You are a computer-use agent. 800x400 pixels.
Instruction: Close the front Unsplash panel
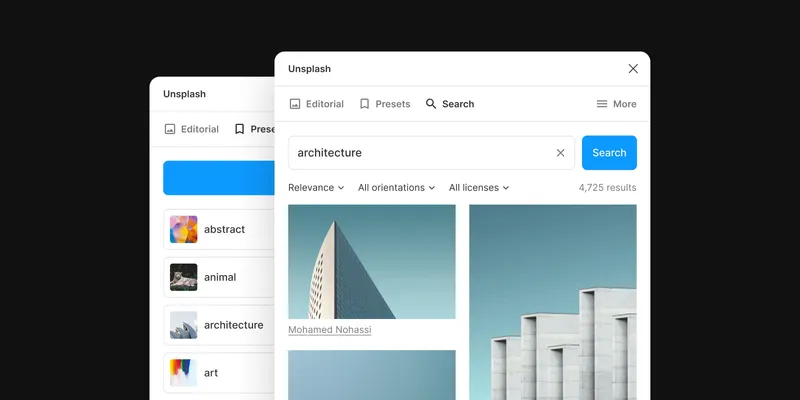pos(633,68)
